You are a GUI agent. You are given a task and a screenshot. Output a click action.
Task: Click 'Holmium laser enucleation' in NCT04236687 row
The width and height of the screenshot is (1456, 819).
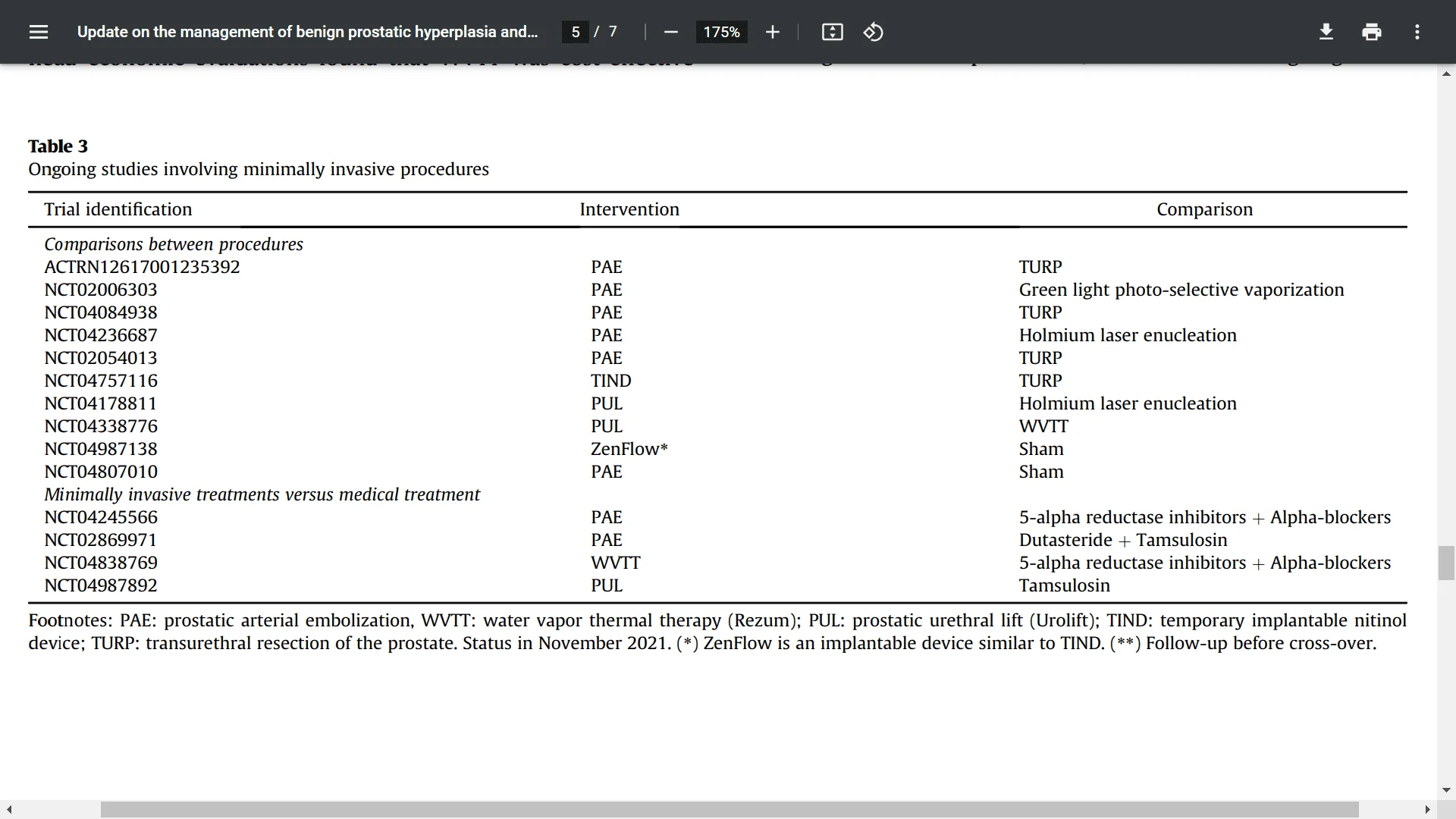coord(1128,335)
